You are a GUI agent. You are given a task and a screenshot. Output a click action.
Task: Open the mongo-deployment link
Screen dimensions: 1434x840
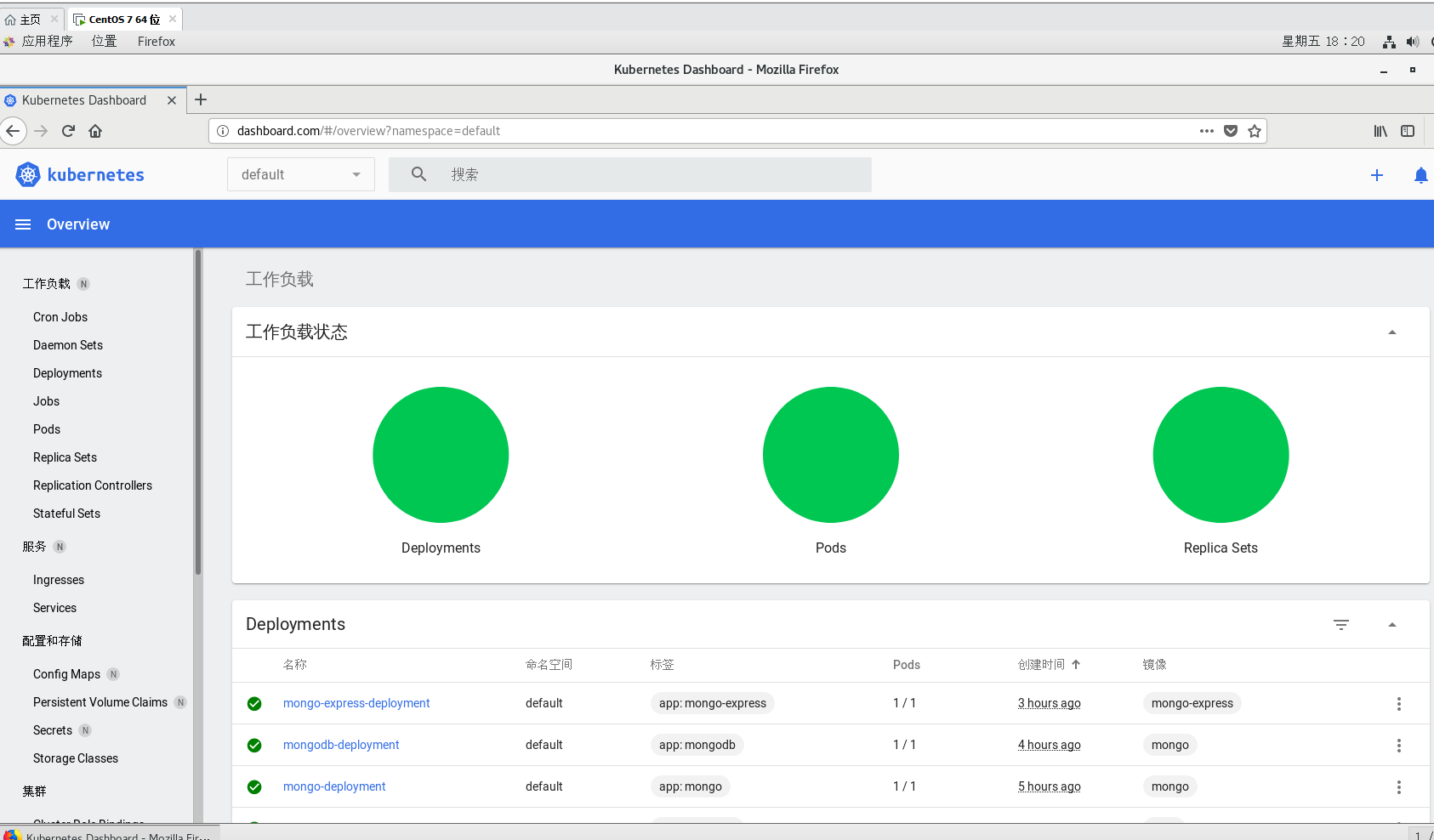coord(334,786)
